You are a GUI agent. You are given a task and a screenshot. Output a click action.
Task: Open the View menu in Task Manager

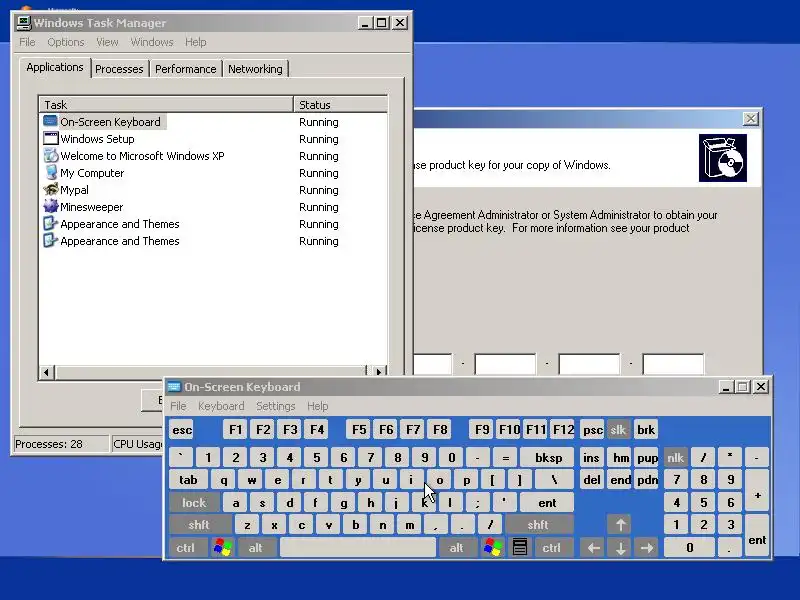click(107, 42)
